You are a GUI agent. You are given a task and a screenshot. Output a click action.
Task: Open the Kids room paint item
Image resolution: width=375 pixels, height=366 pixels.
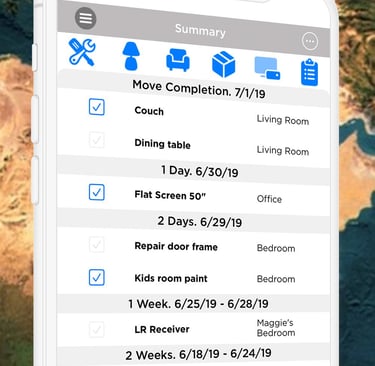pyautogui.click(x=171, y=278)
